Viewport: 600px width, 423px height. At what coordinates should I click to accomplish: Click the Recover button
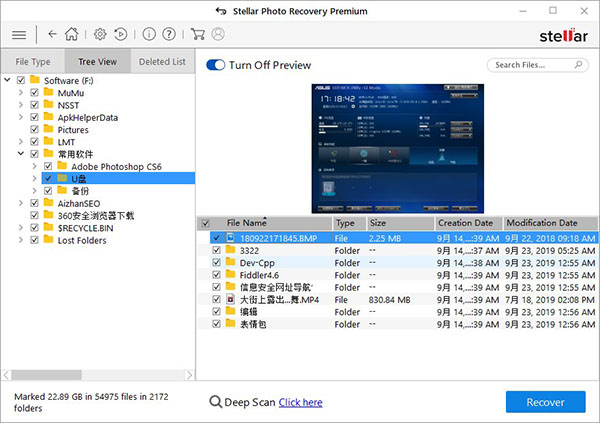(545, 402)
